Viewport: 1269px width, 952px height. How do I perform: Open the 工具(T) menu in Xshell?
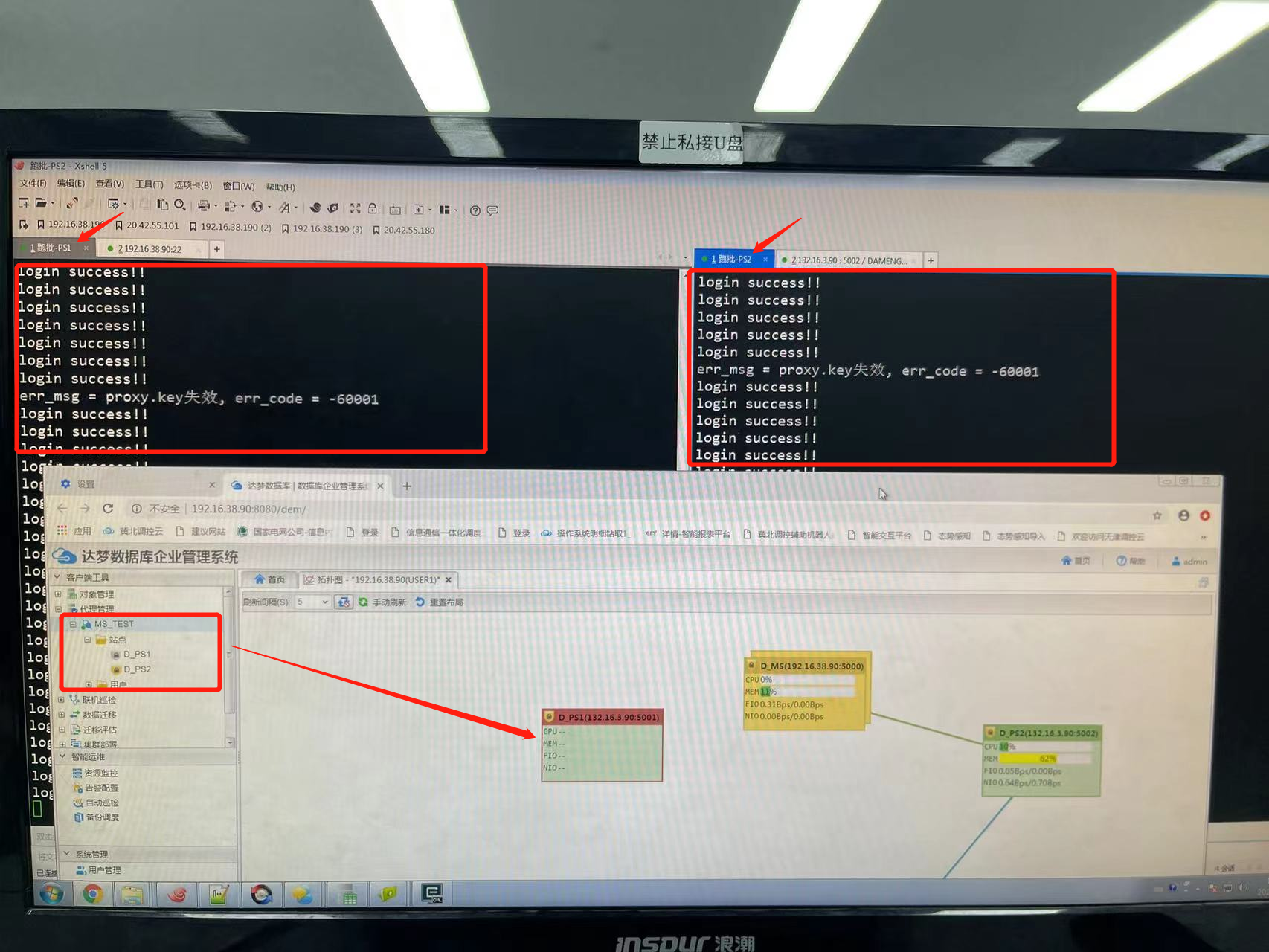coord(149,184)
